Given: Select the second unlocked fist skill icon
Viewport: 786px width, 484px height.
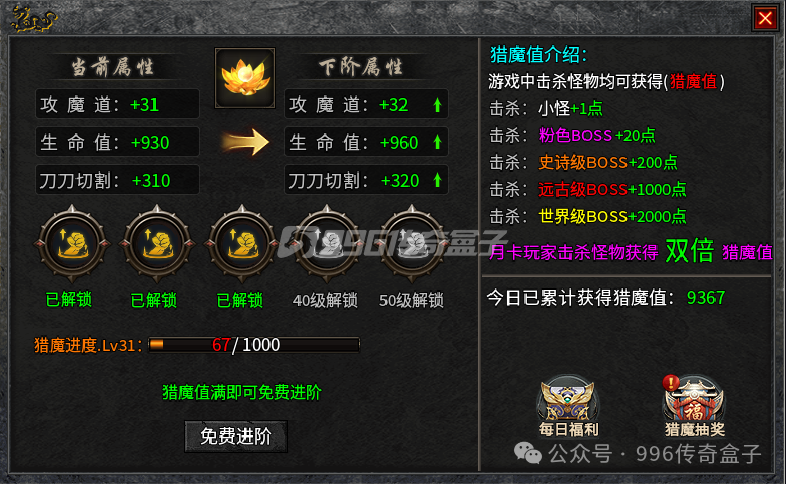Looking at the screenshot, I should coord(157,244).
